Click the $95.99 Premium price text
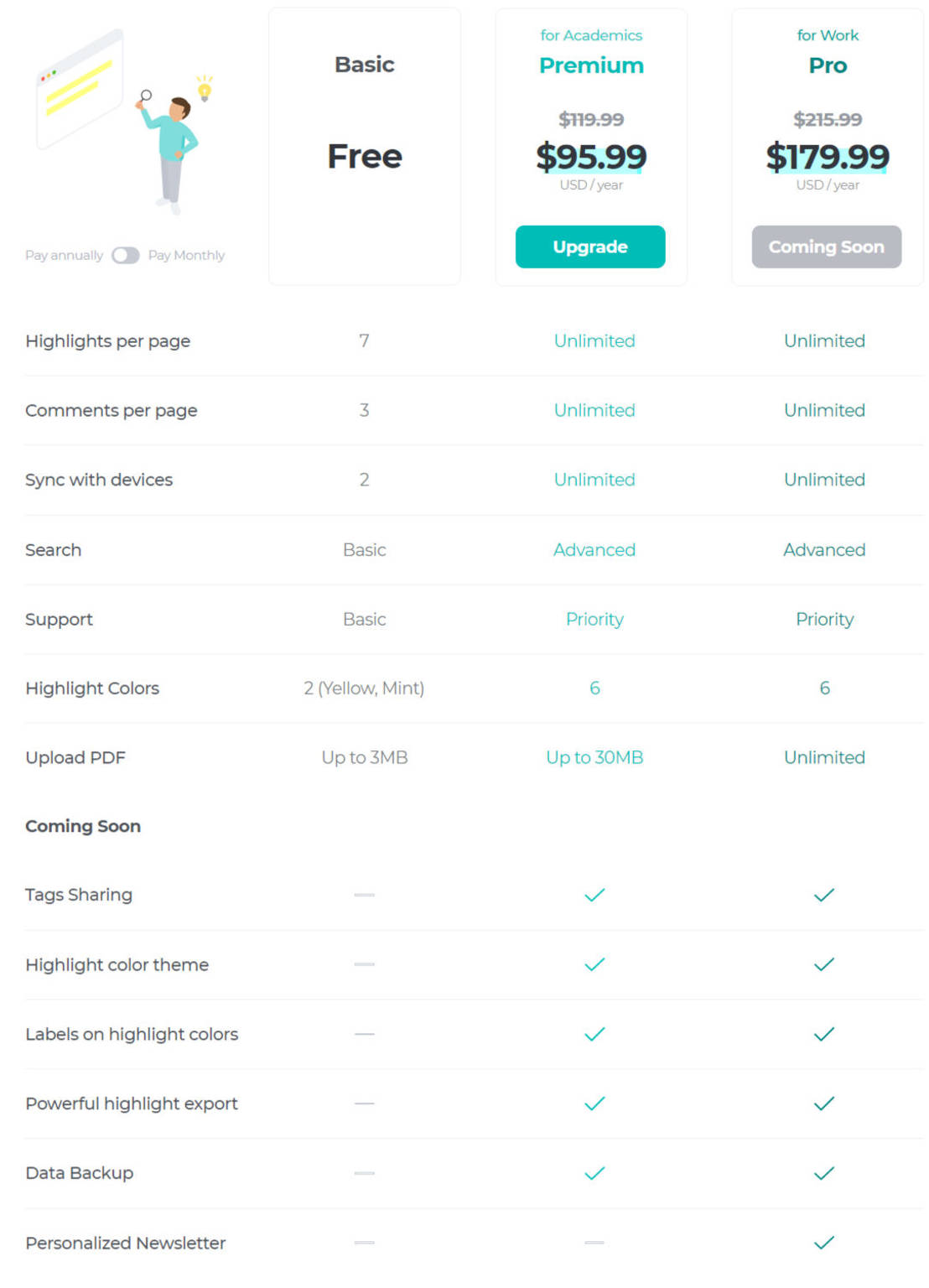This screenshot has width=929, height=1288. tap(590, 158)
